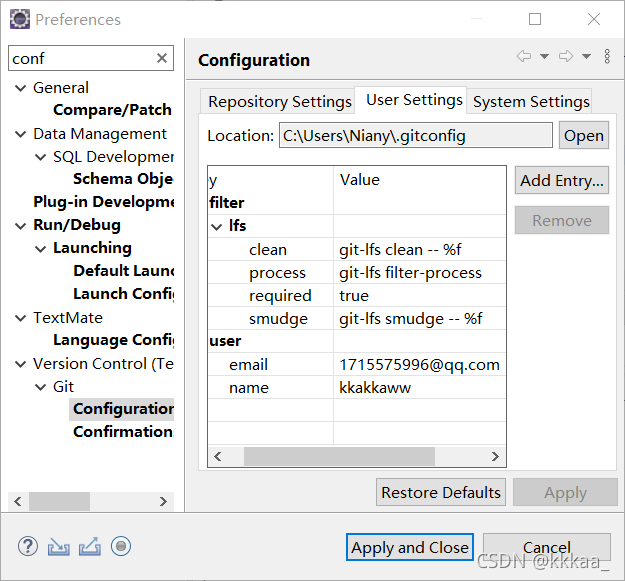Image resolution: width=625 pixels, height=581 pixels.
Task: Switch to the Repository Settings tab
Action: [279, 102]
